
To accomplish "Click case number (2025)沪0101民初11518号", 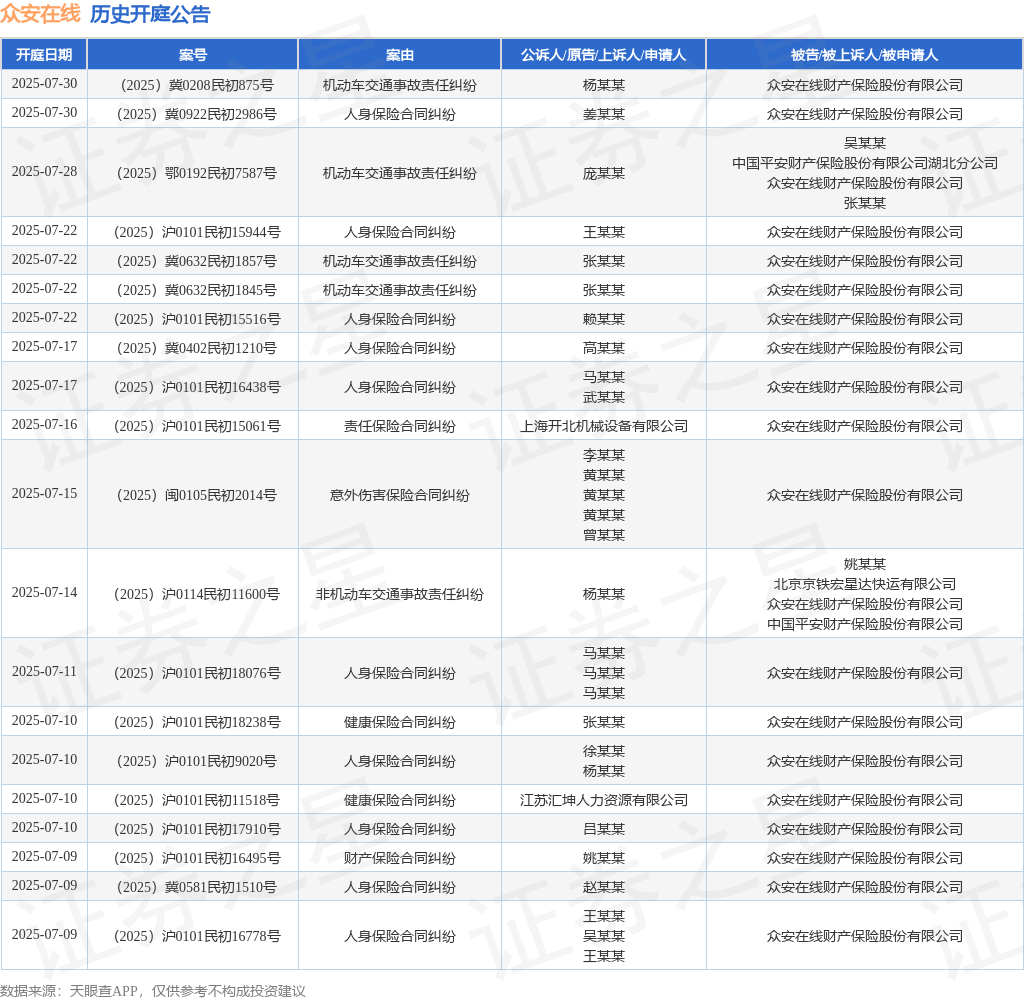I will coord(197,800).
